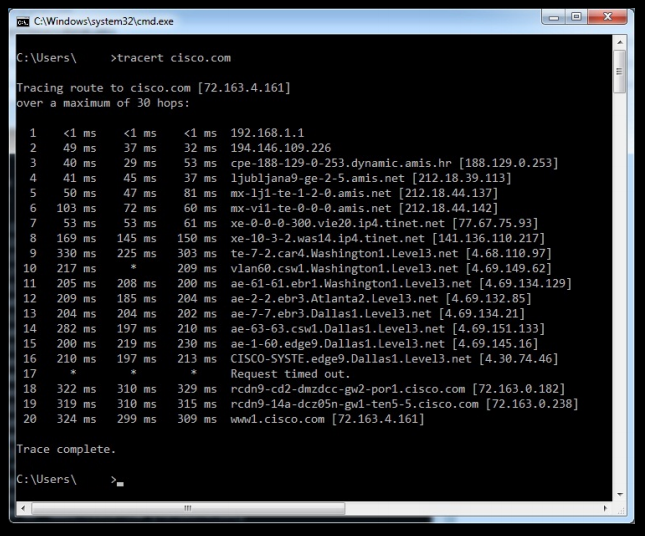Click hostname CISCO-SYSTE.edge9.Dallas1.Level3.net
The image size is (645, 536).
351,359
